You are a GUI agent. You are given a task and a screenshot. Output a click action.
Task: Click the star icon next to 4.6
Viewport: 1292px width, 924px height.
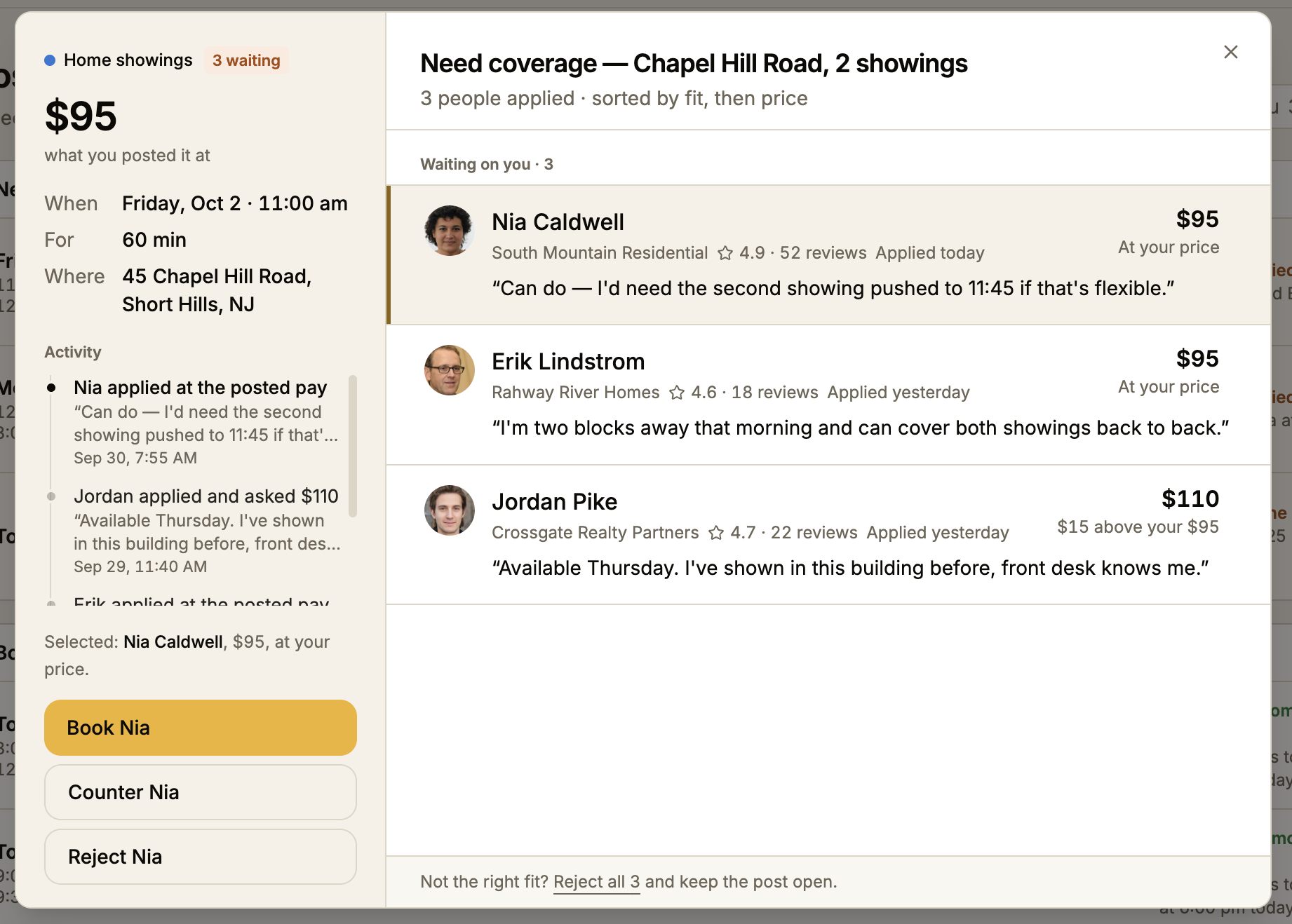click(677, 393)
